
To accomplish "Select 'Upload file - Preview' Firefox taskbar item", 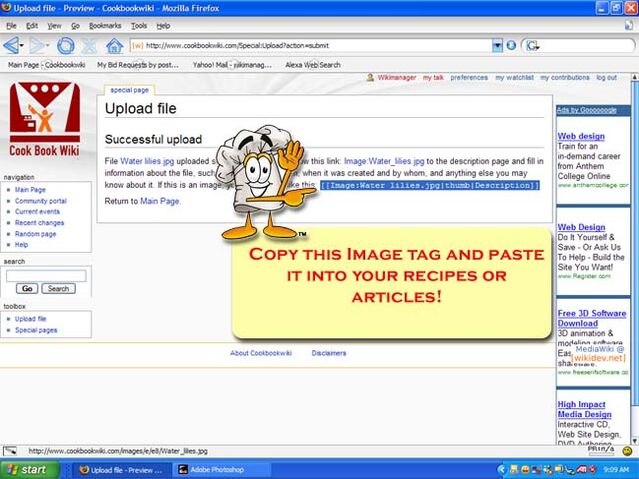I will point(123,470).
